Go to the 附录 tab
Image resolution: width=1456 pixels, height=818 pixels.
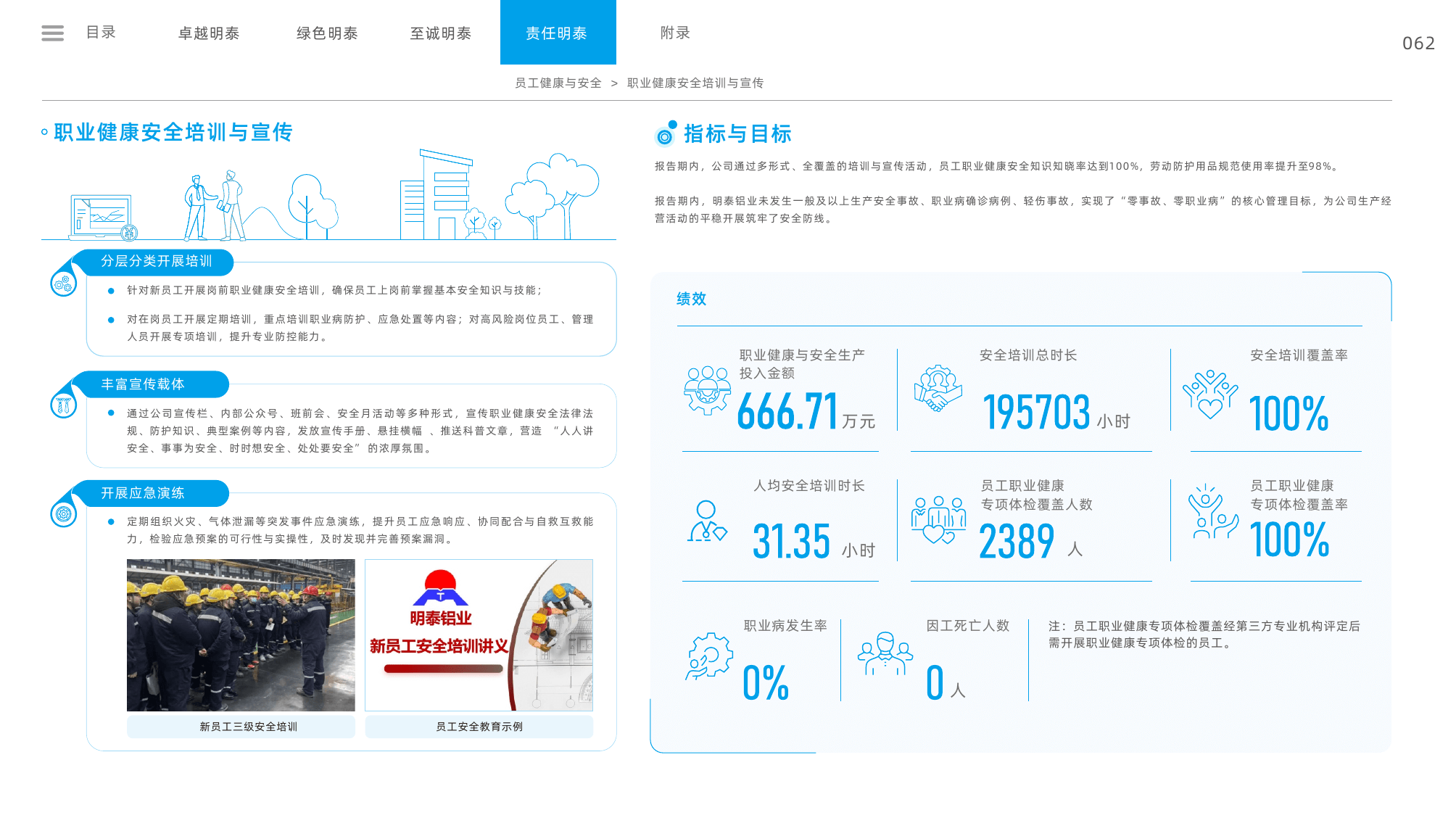pyautogui.click(x=675, y=33)
